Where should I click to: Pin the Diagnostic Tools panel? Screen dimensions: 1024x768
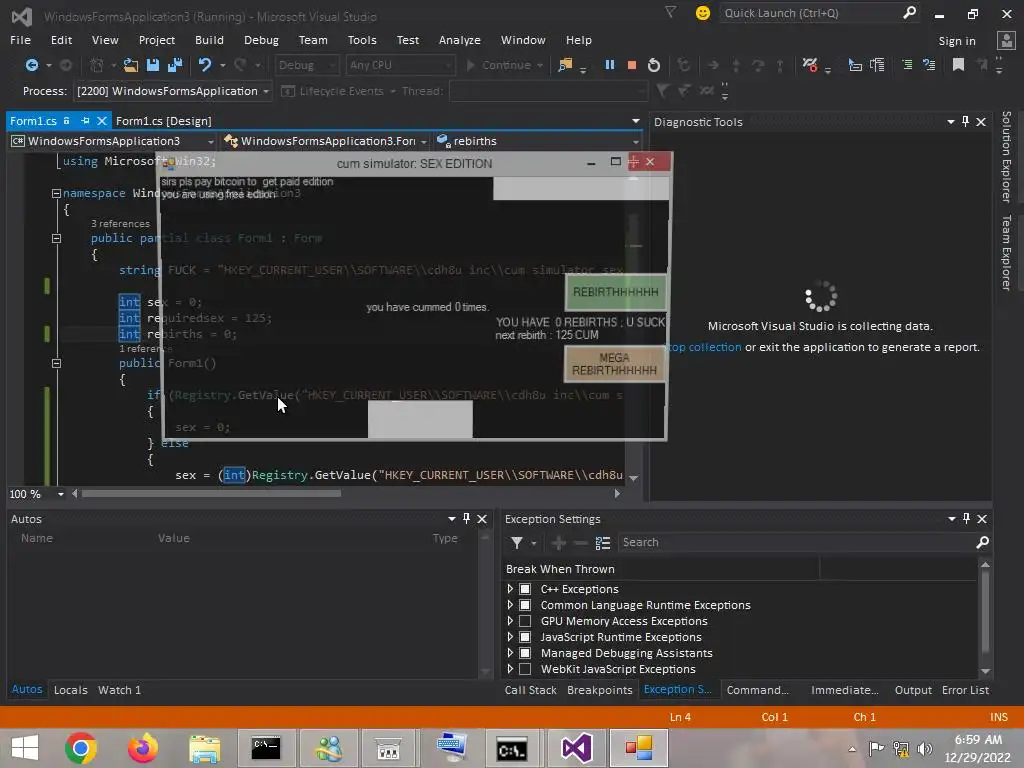click(965, 121)
